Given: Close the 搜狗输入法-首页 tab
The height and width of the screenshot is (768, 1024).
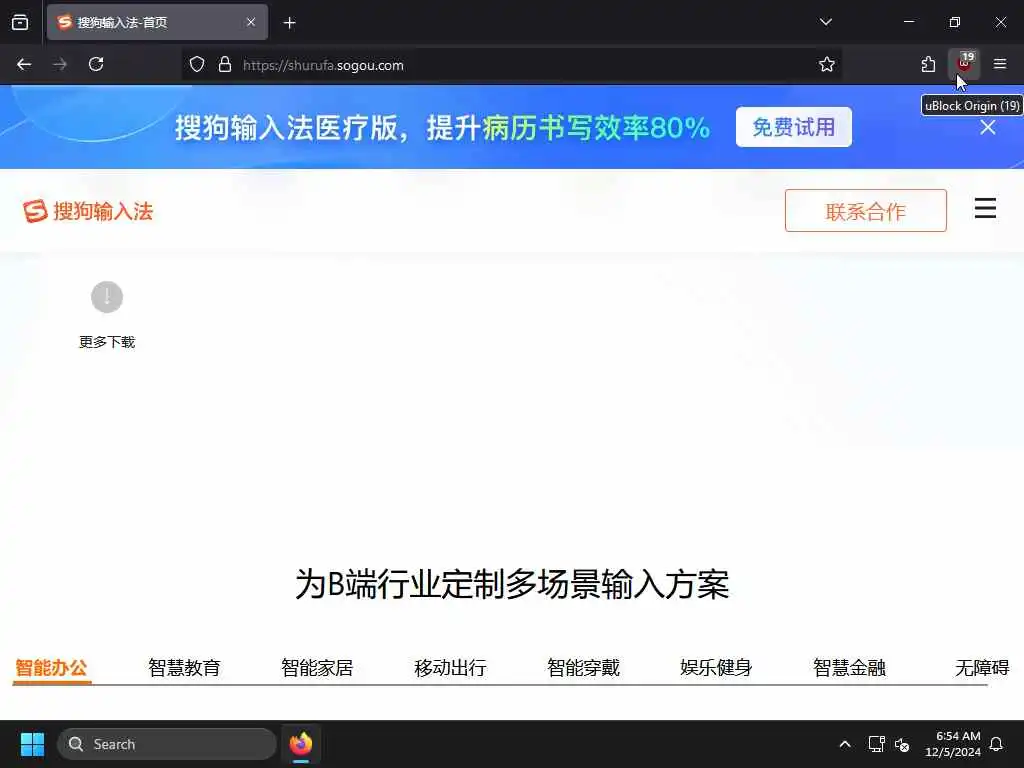Looking at the screenshot, I should (x=251, y=22).
